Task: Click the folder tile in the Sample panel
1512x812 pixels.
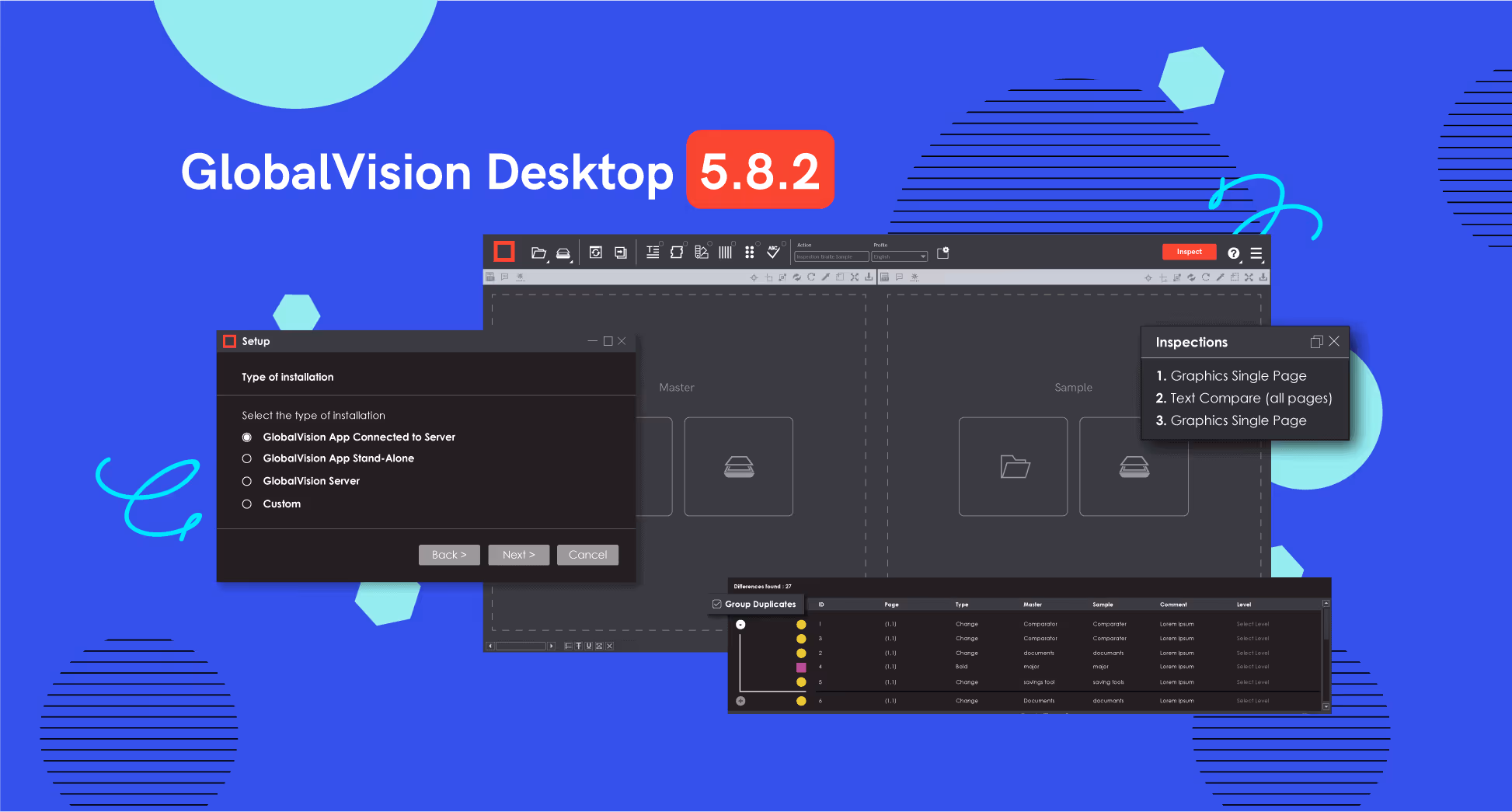Action: (1013, 466)
